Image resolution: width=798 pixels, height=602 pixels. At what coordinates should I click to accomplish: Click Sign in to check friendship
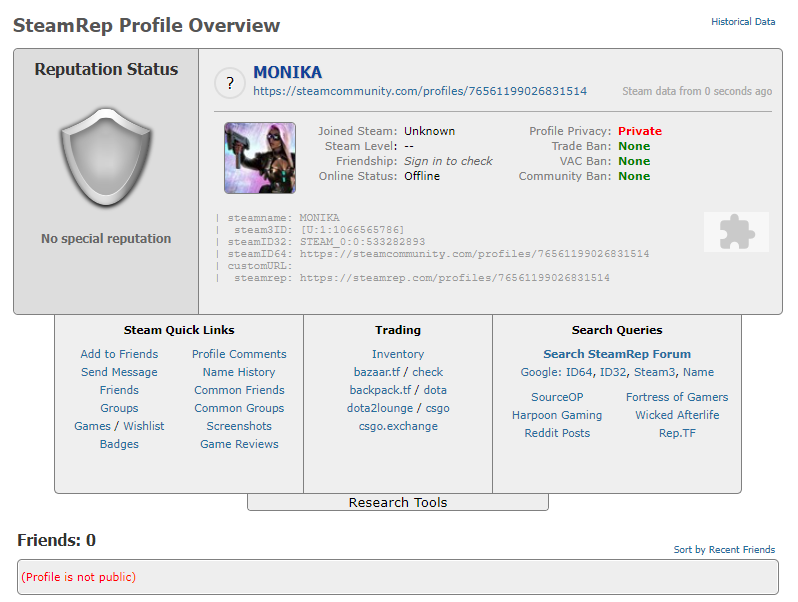point(448,161)
